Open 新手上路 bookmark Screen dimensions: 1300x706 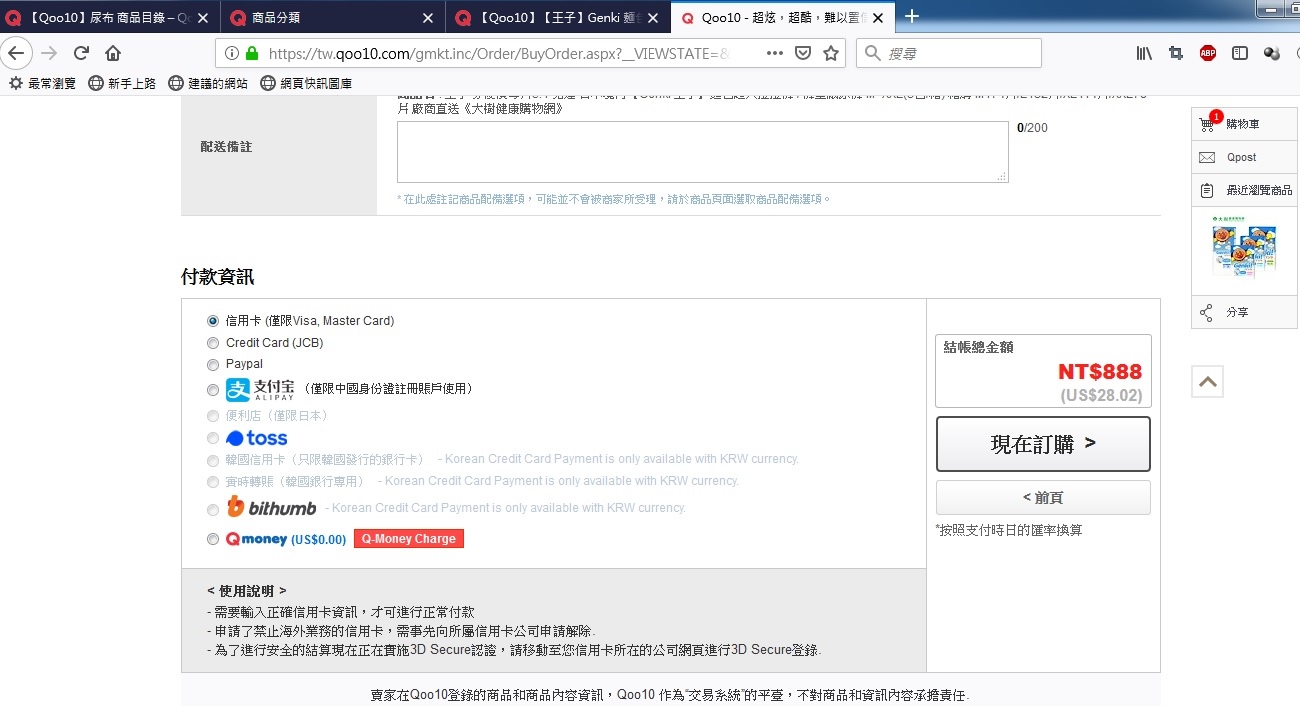(122, 83)
